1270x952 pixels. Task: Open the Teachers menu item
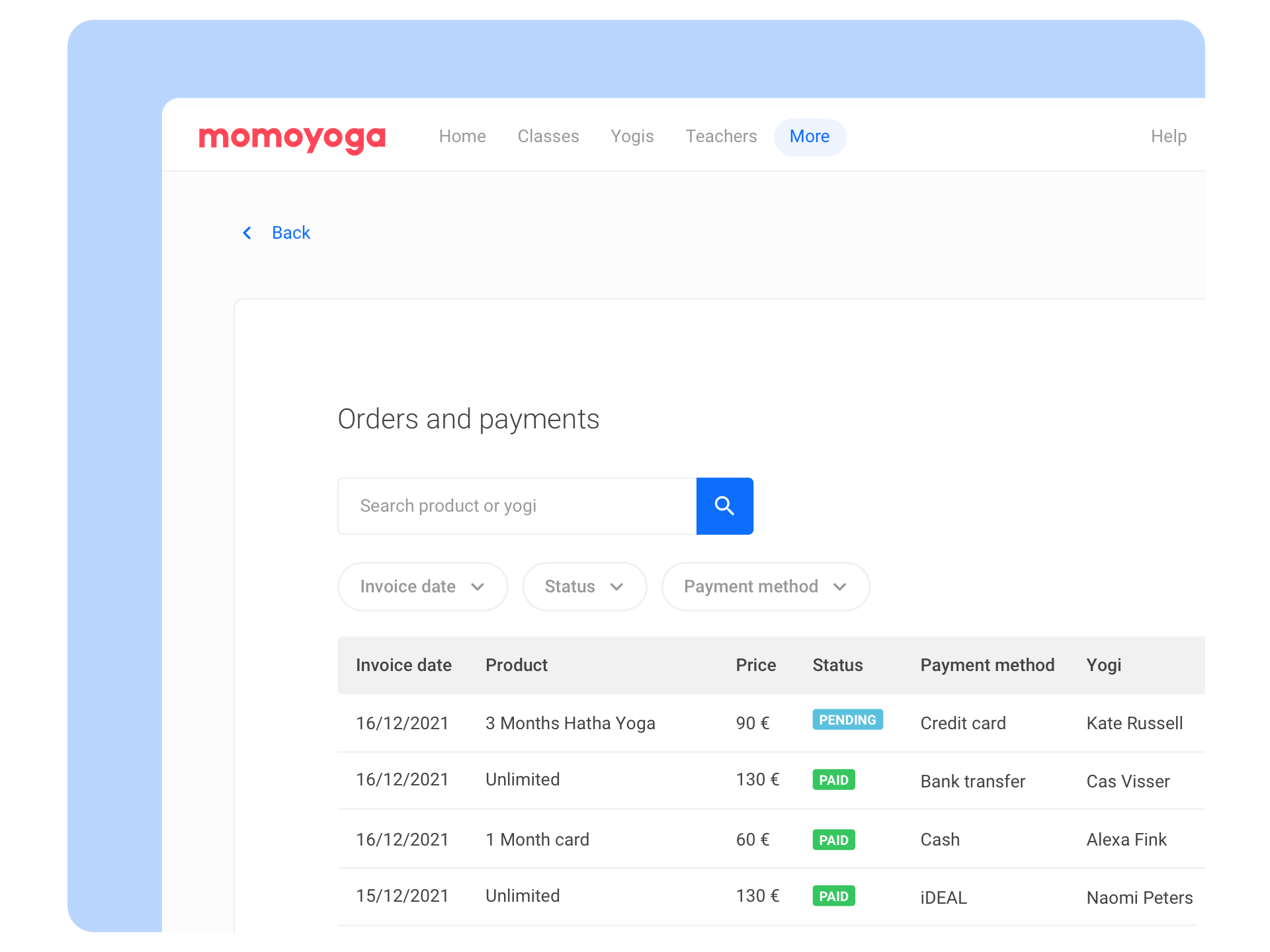coord(720,136)
